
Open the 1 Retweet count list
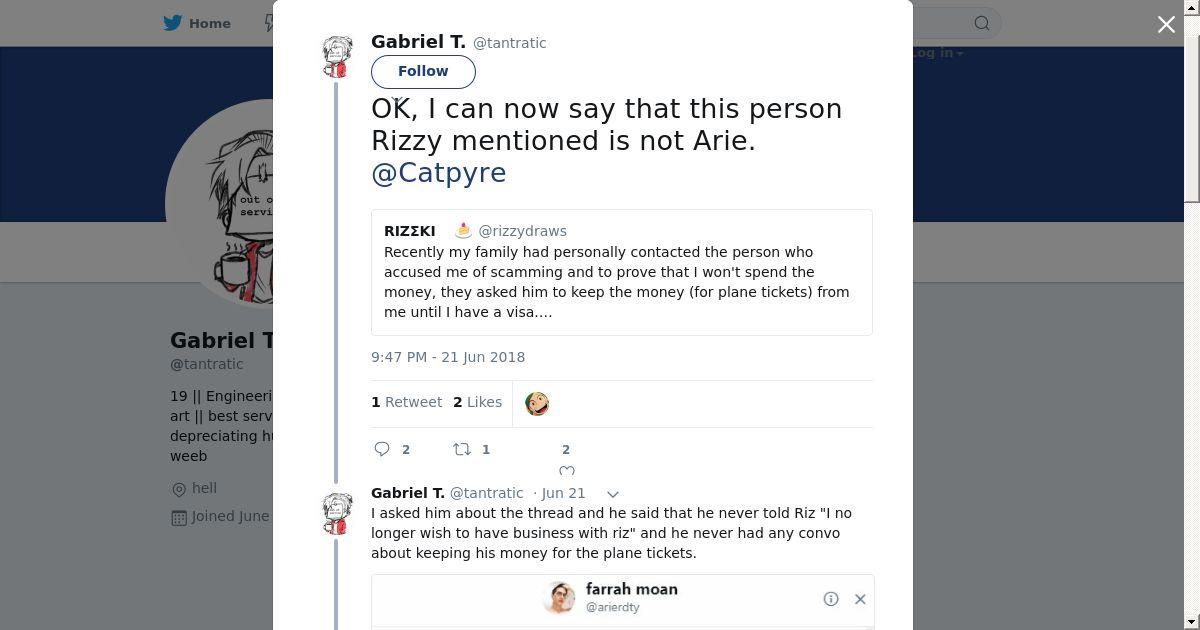(x=406, y=402)
